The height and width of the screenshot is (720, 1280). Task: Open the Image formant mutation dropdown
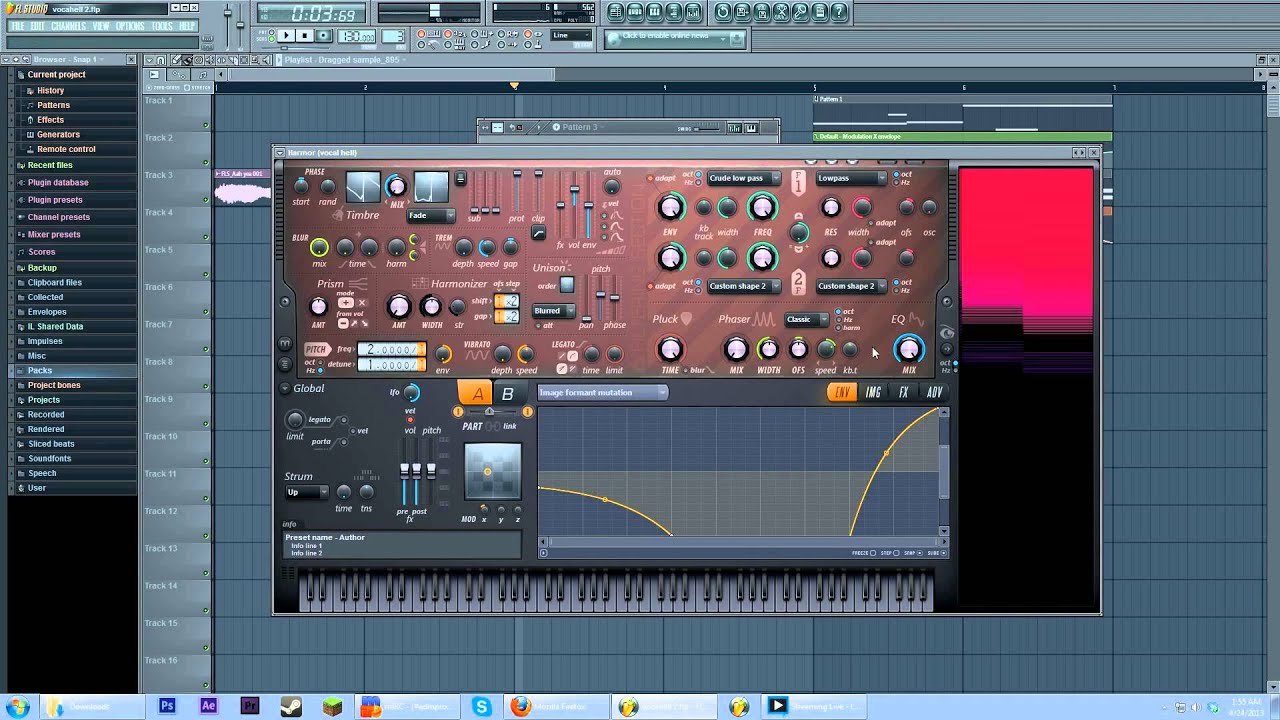point(603,393)
